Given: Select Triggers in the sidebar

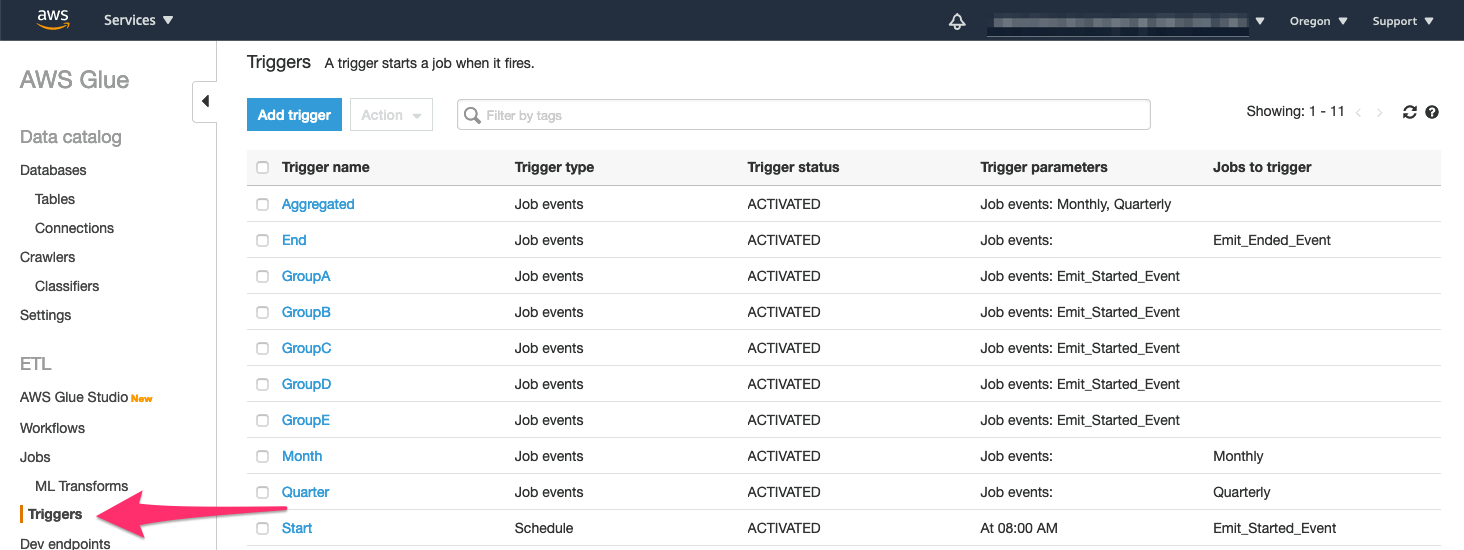Looking at the screenshot, I should click(55, 514).
